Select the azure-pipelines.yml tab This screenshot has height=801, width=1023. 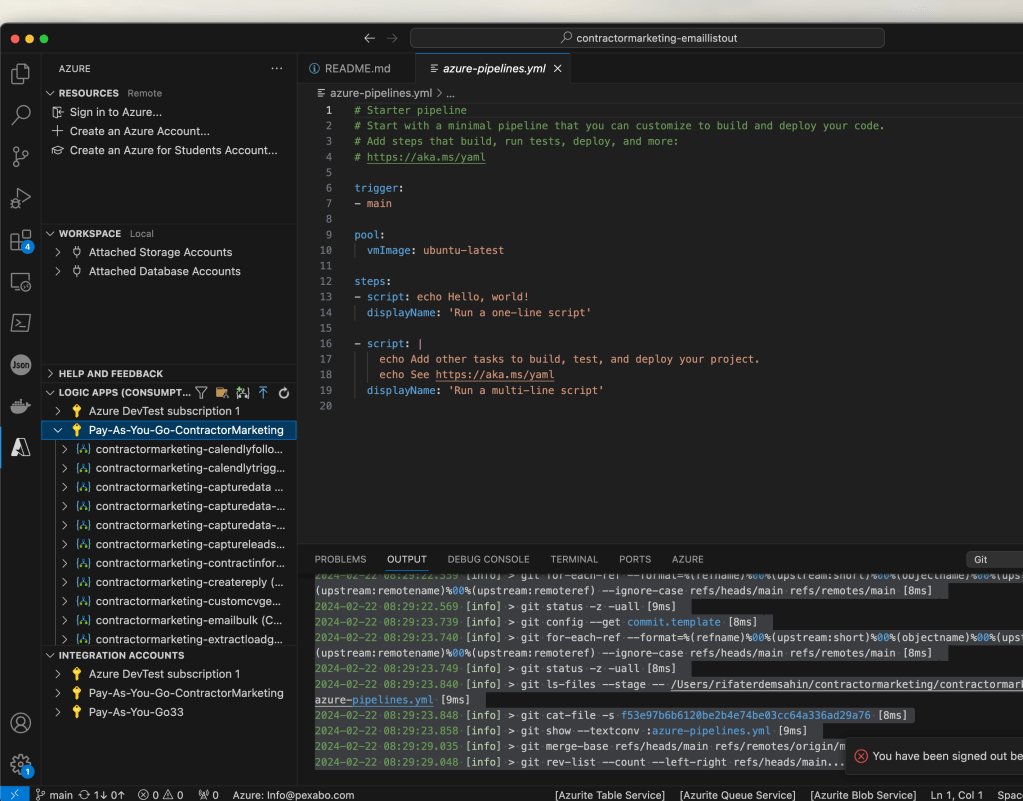493,68
